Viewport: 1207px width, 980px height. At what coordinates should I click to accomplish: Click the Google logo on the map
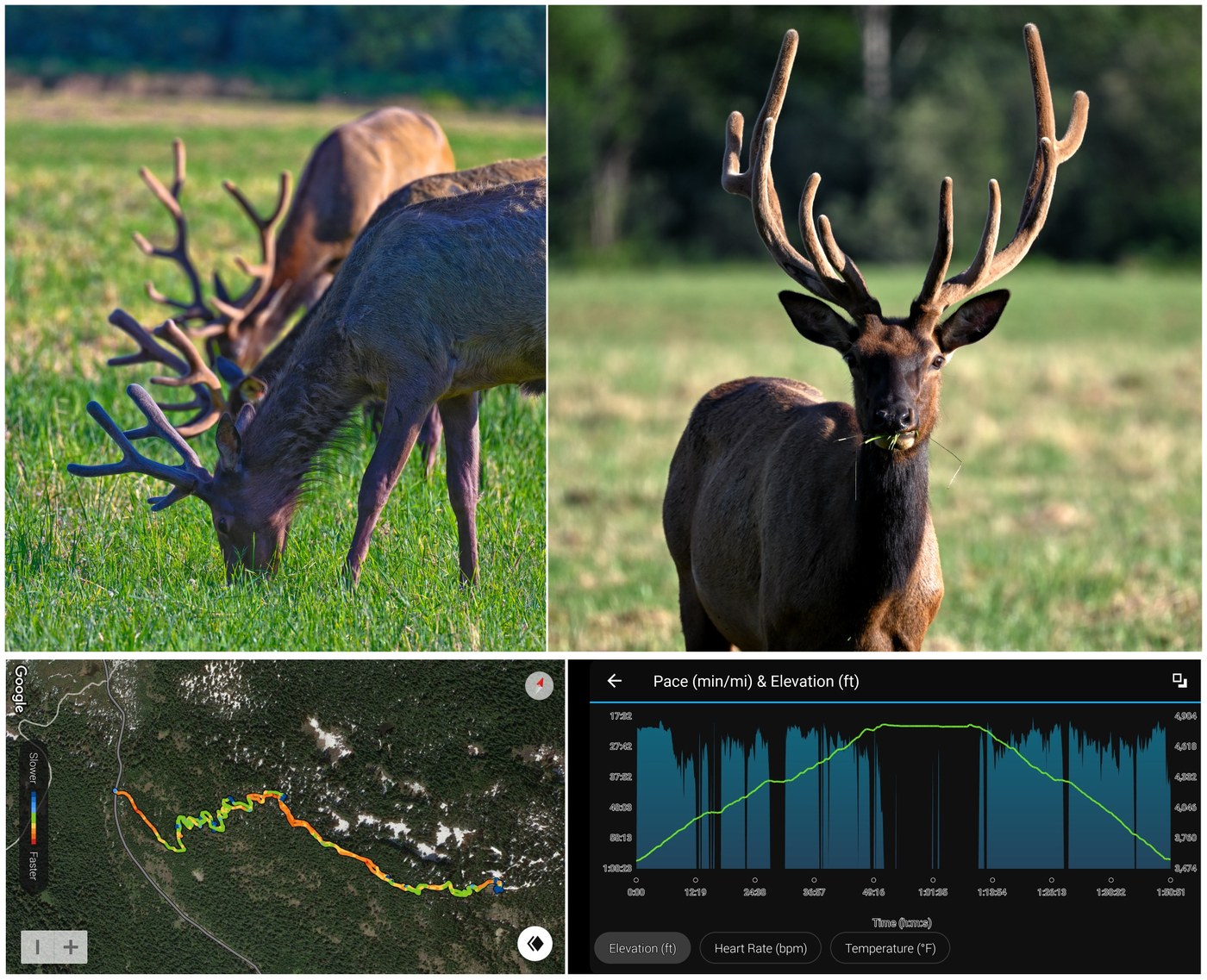pyautogui.click(x=21, y=689)
